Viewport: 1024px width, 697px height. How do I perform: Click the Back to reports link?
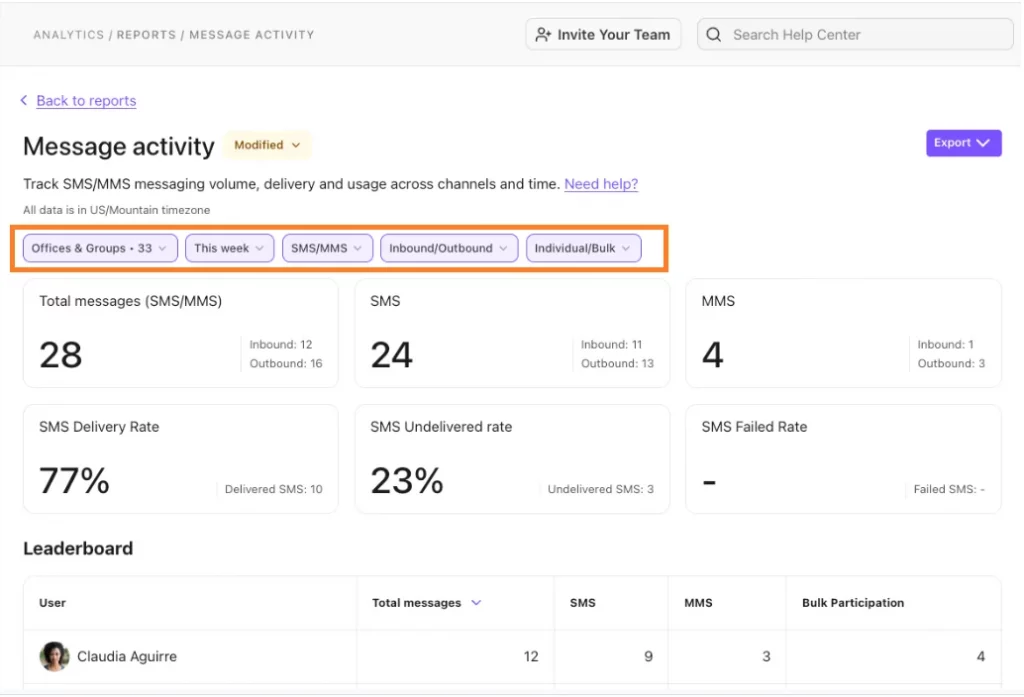point(86,101)
